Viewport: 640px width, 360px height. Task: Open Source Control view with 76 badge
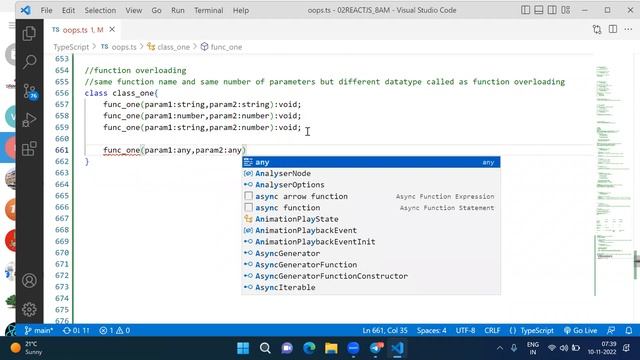(x=29, y=91)
